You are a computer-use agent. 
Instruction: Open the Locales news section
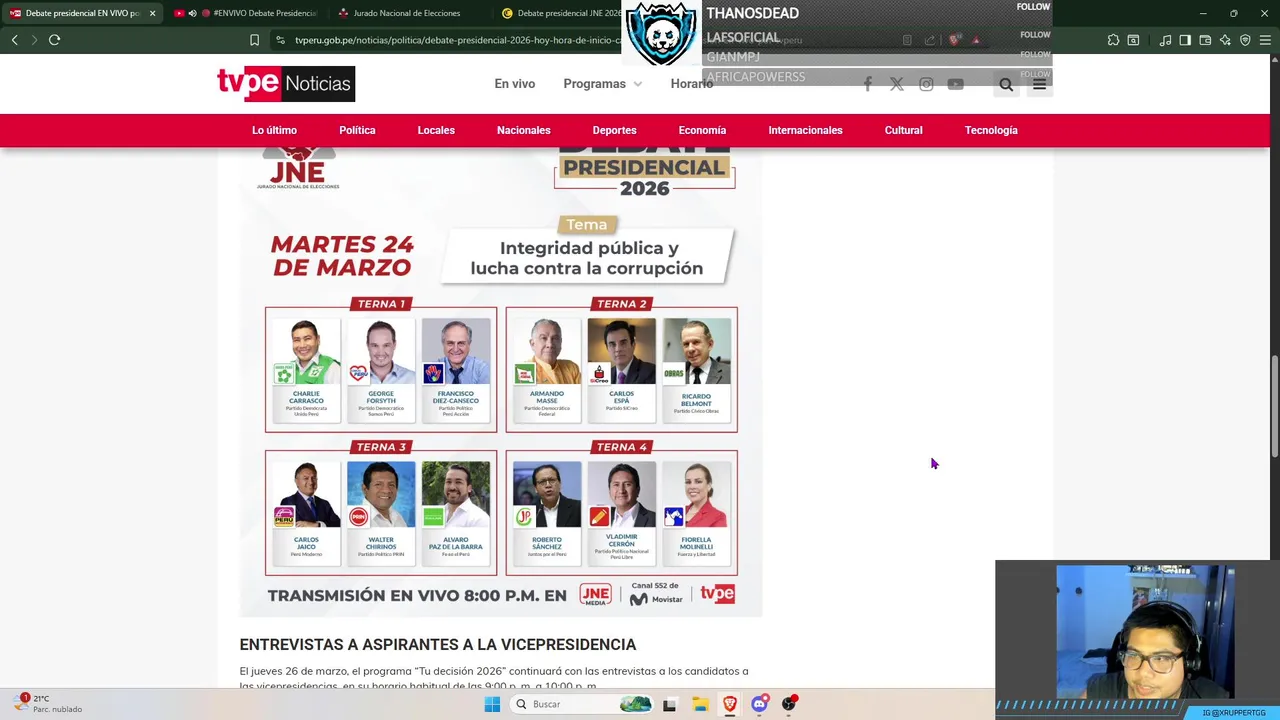tap(436, 130)
